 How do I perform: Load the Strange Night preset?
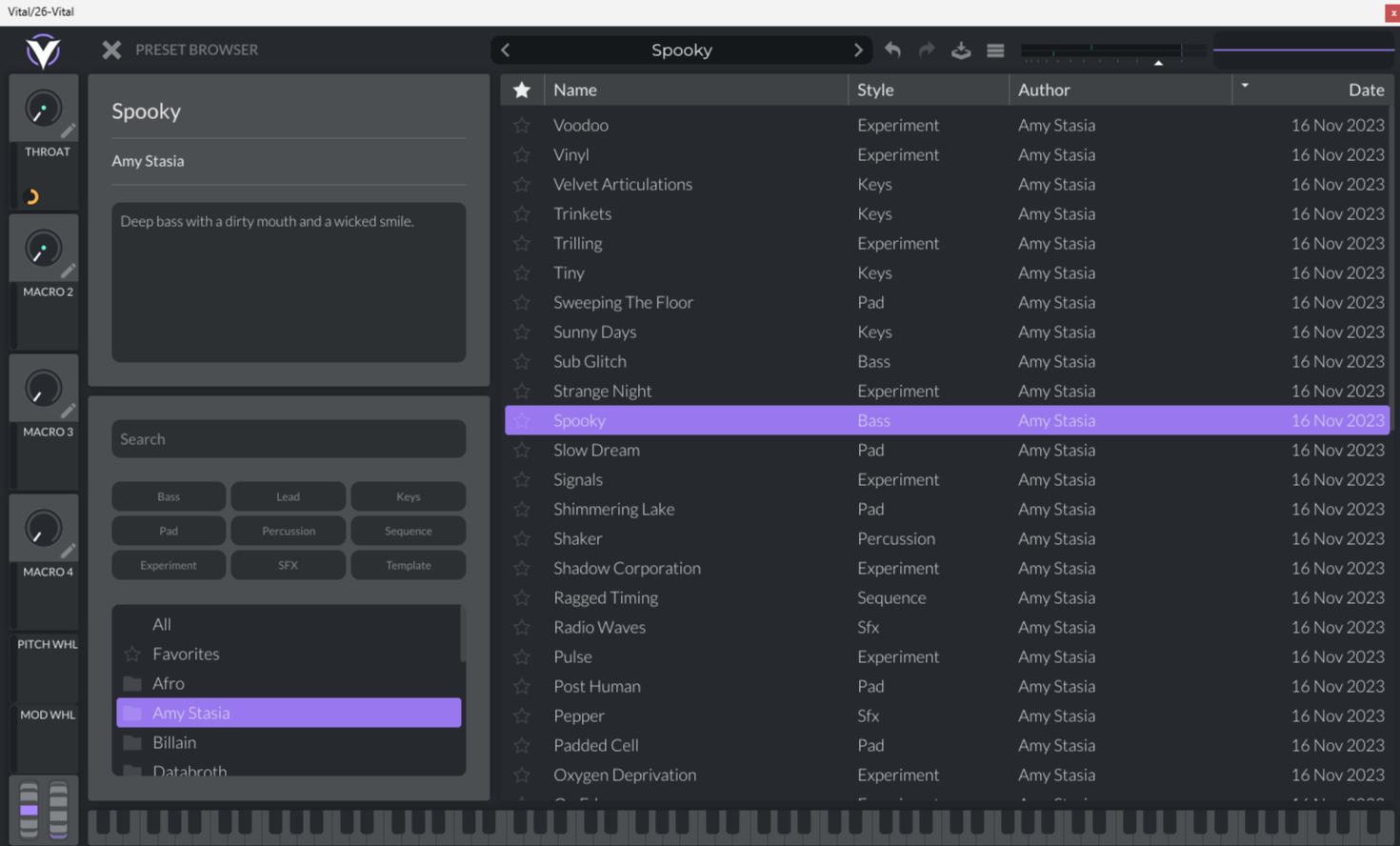[x=947, y=391]
